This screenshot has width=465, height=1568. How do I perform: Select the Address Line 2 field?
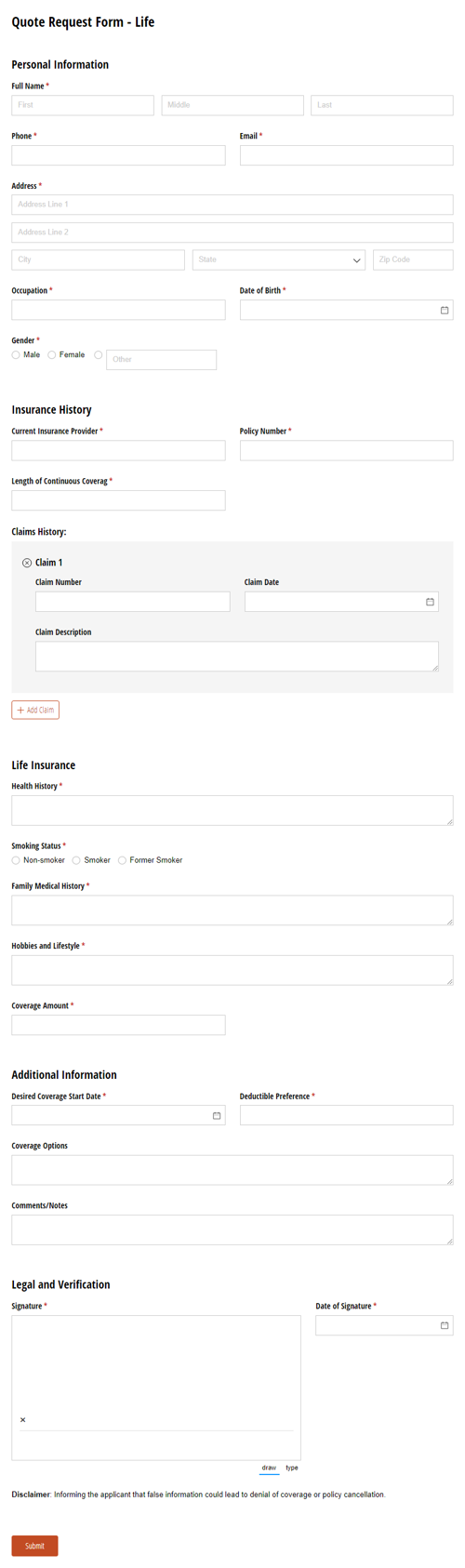(x=232, y=233)
